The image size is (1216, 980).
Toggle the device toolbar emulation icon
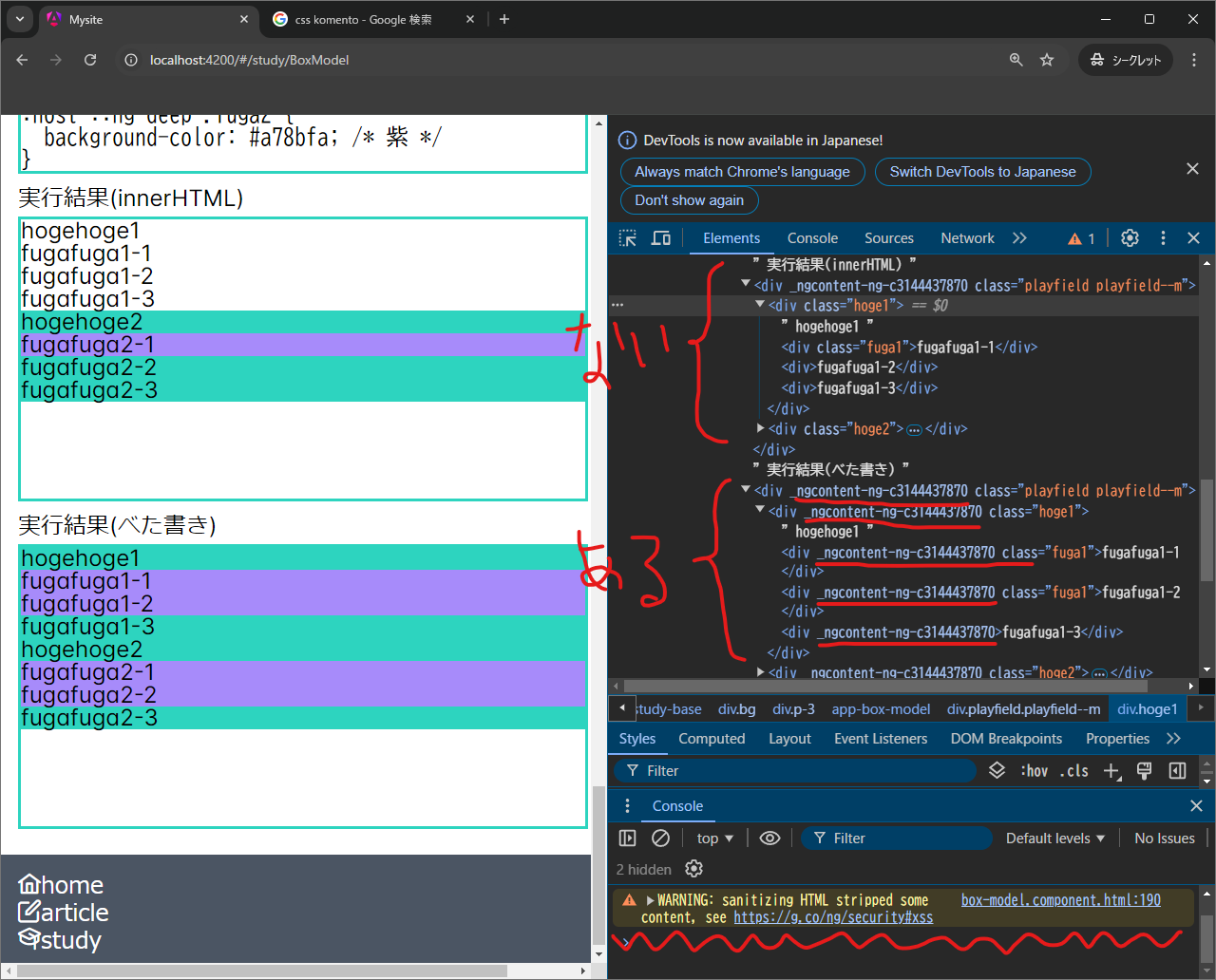661,238
